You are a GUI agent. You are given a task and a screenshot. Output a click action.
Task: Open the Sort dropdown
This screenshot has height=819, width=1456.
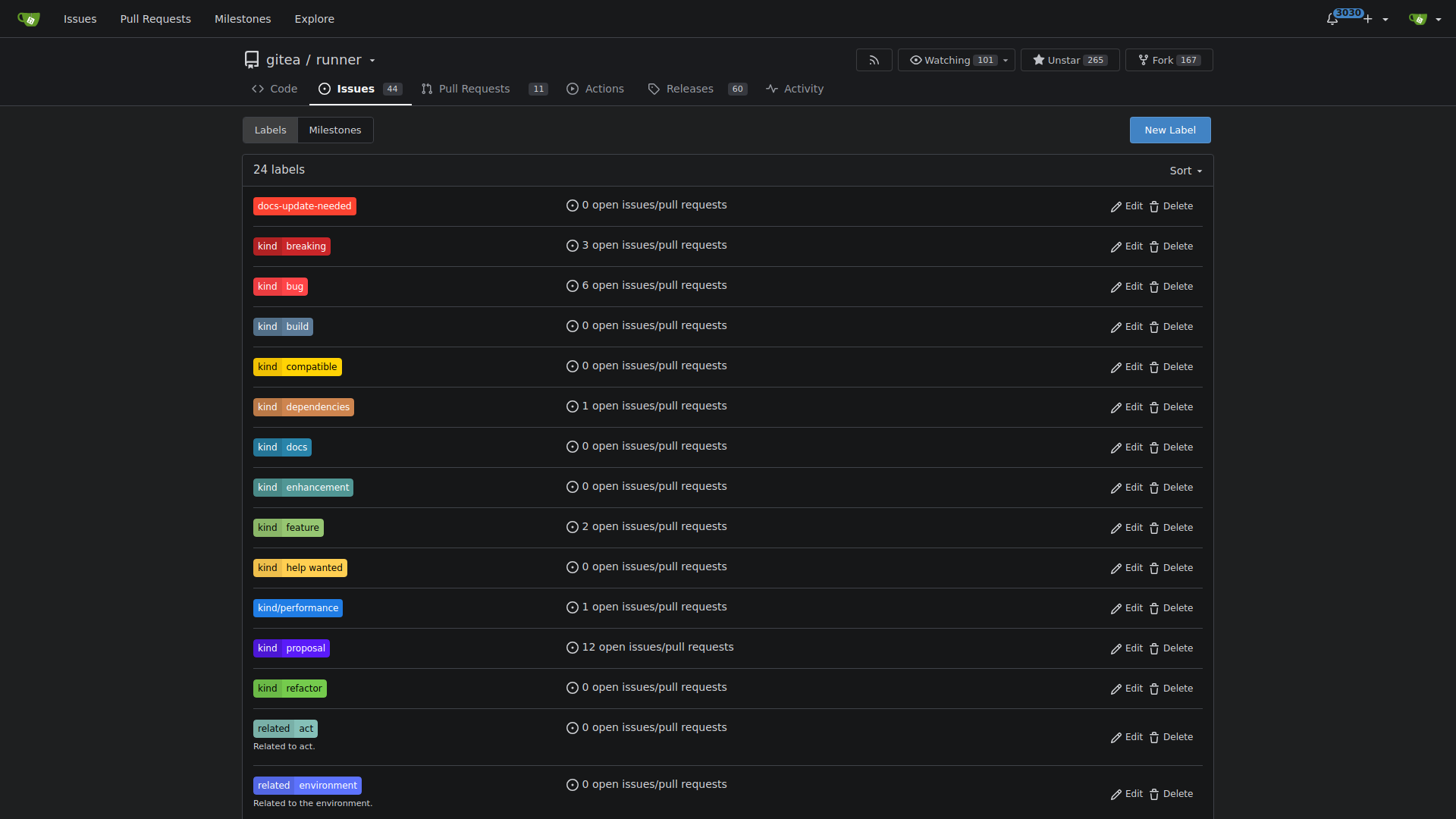1186,171
